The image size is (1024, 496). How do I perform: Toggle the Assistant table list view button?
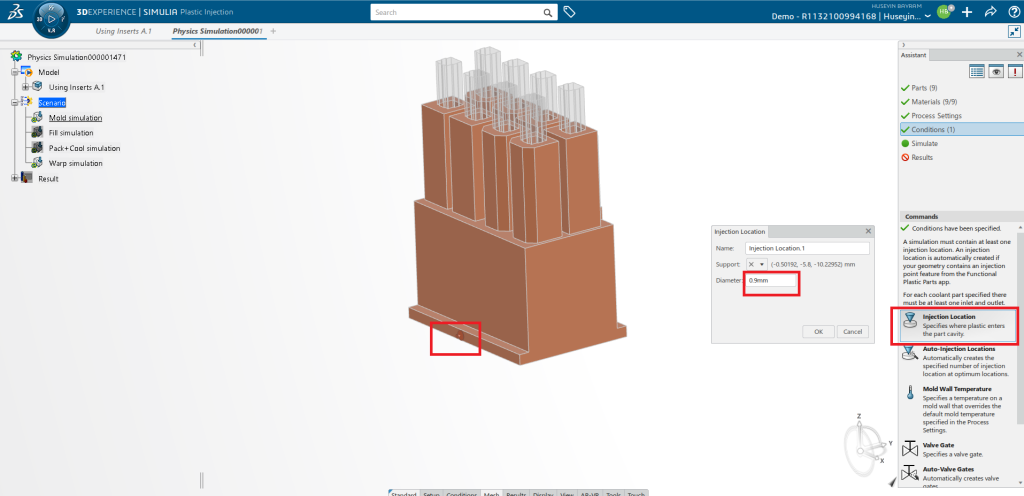tap(977, 71)
